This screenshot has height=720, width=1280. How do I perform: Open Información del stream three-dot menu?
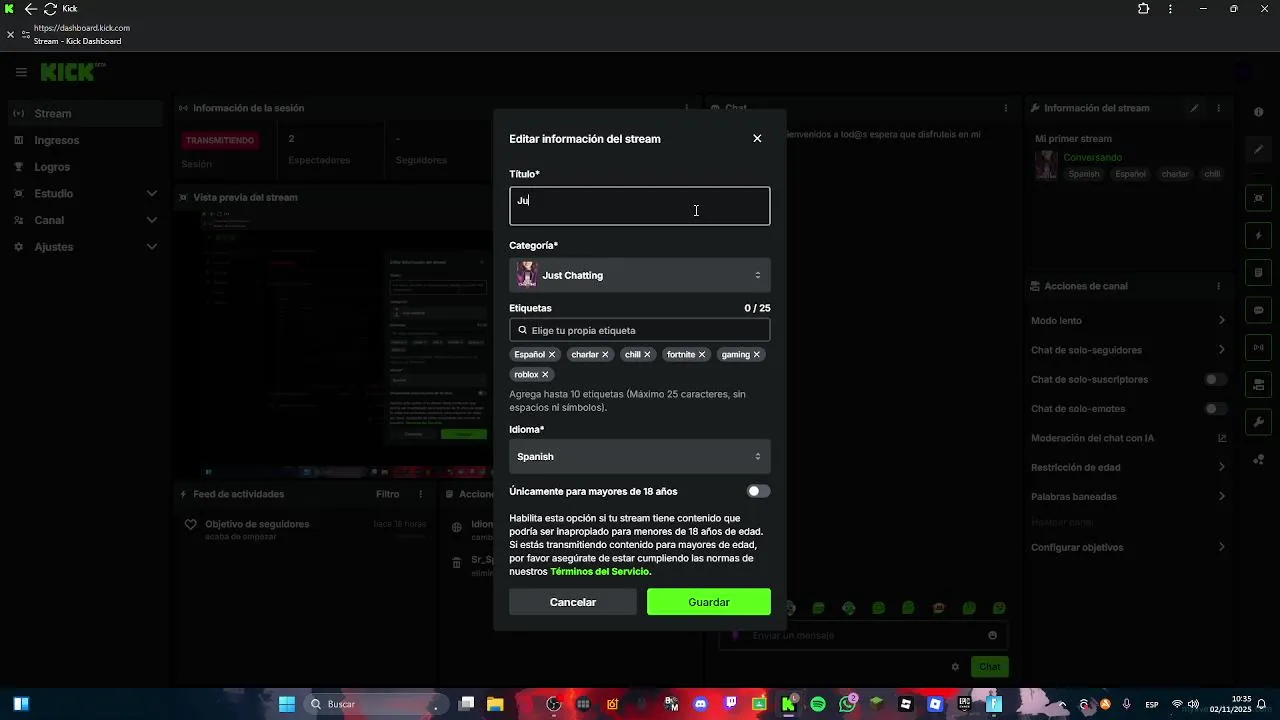(1218, 108)
